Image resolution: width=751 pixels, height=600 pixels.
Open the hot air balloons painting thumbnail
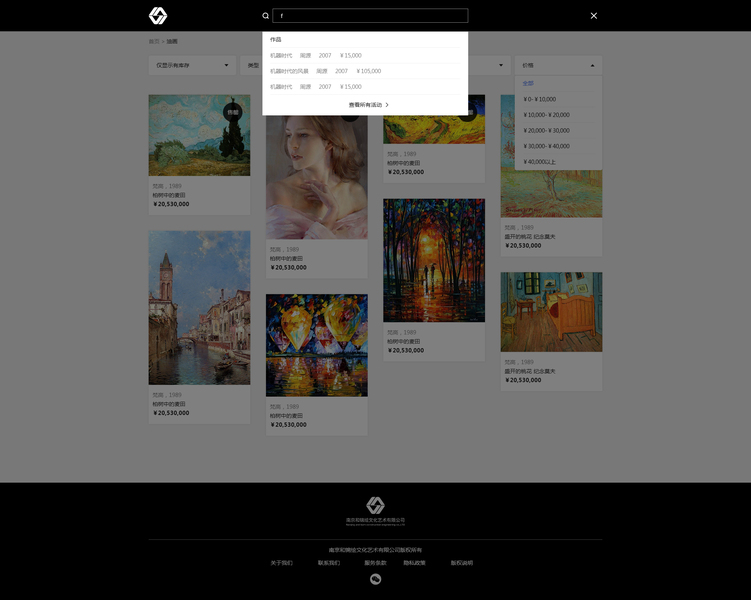tap(317, 345)
